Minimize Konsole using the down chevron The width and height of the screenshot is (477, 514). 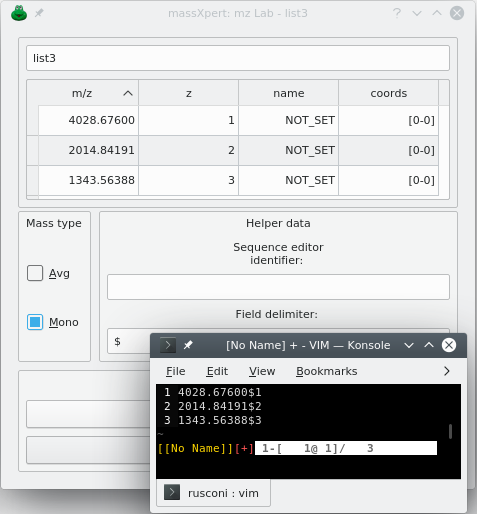[x=409, y=345]
